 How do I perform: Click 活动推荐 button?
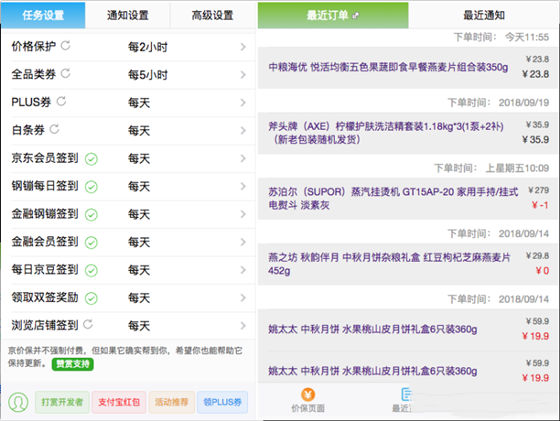171,402
